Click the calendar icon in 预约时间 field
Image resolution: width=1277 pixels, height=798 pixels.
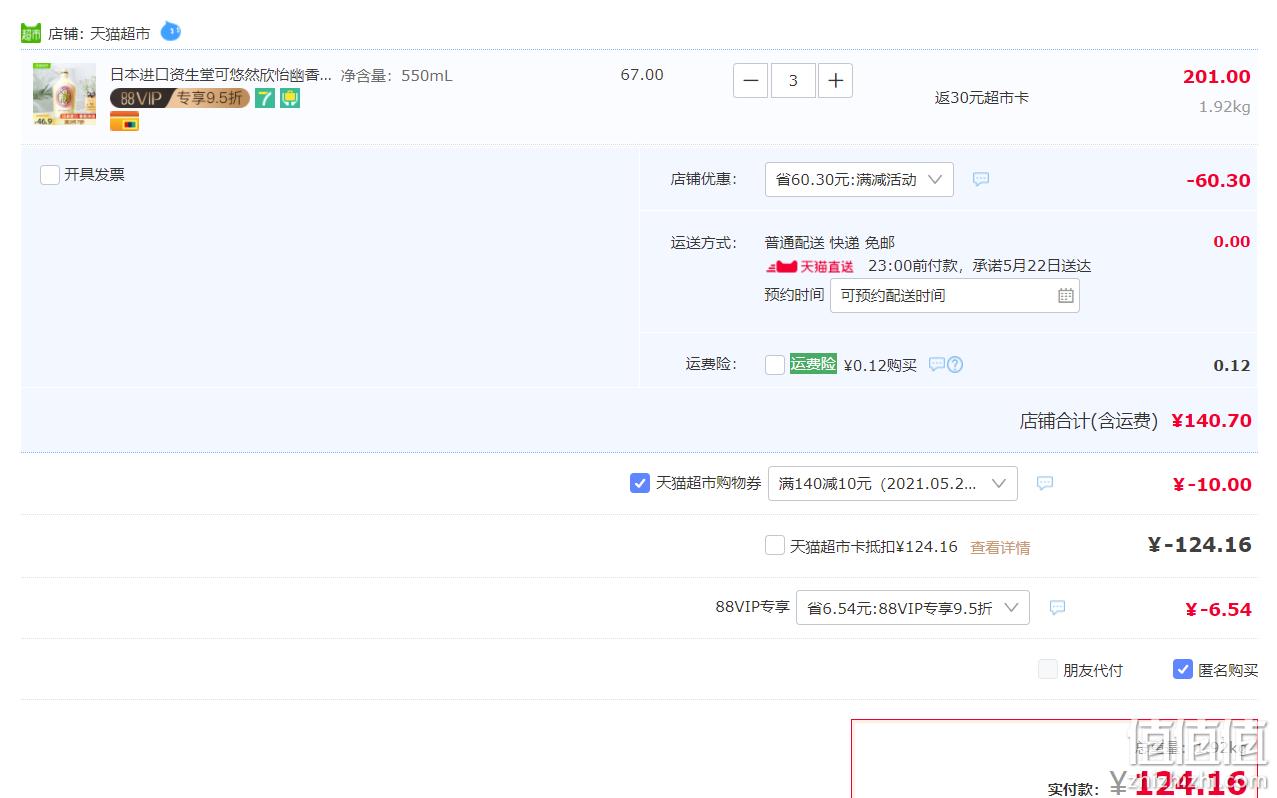coord(1066,295)
